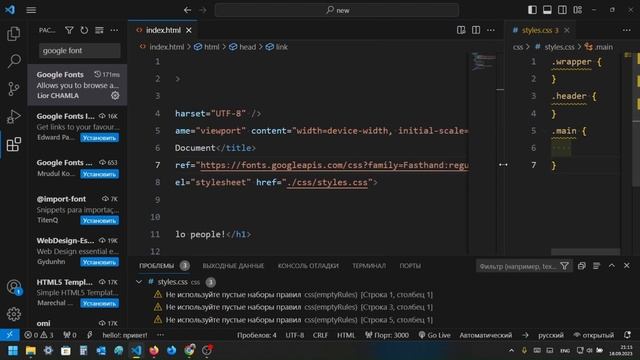Click the filter icon in problems panel
Viewport: 640px width, 360px height.
(x=564, y=266)
